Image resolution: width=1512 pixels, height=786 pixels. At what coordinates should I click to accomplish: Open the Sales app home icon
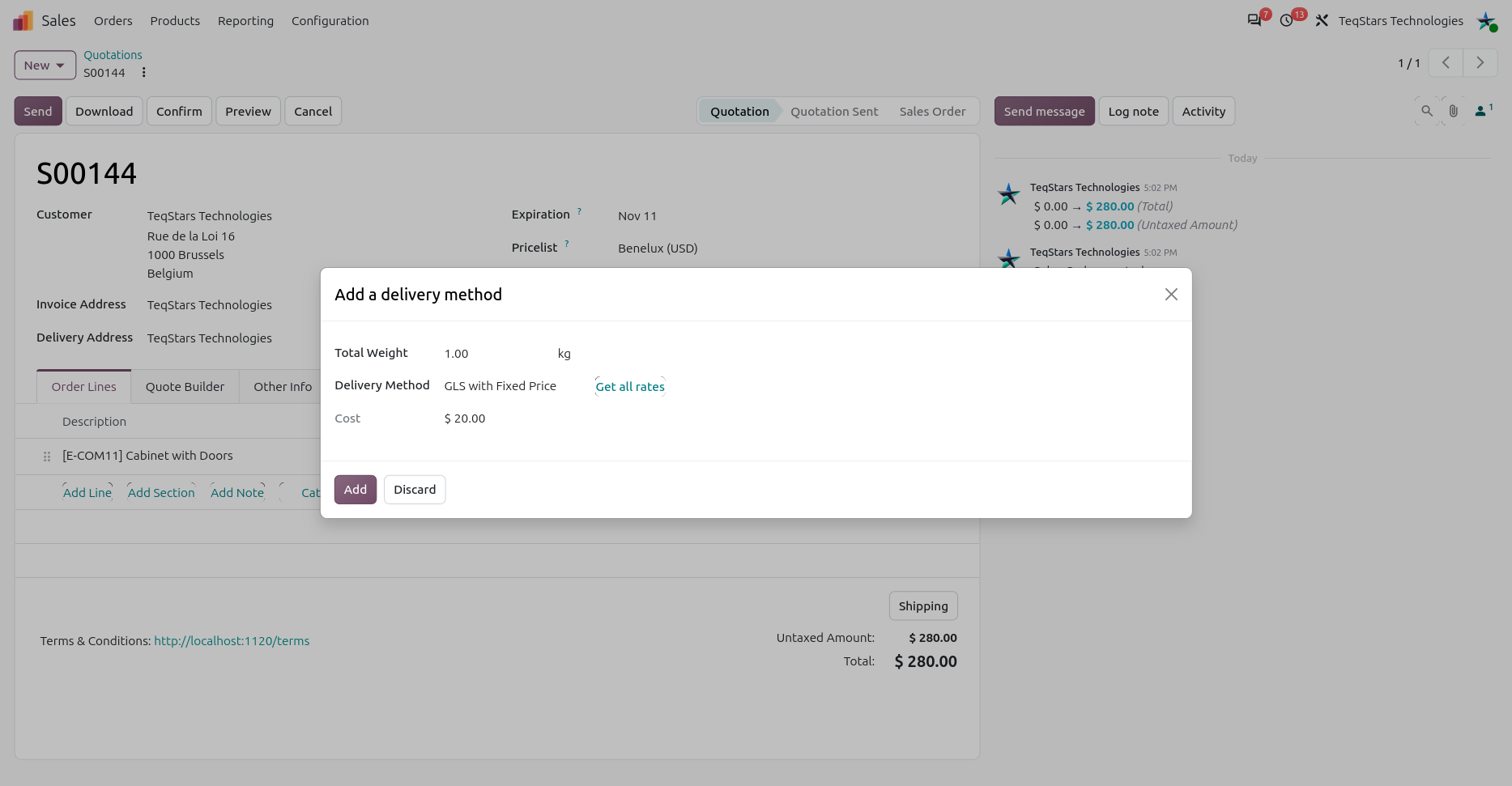point(23,20)
